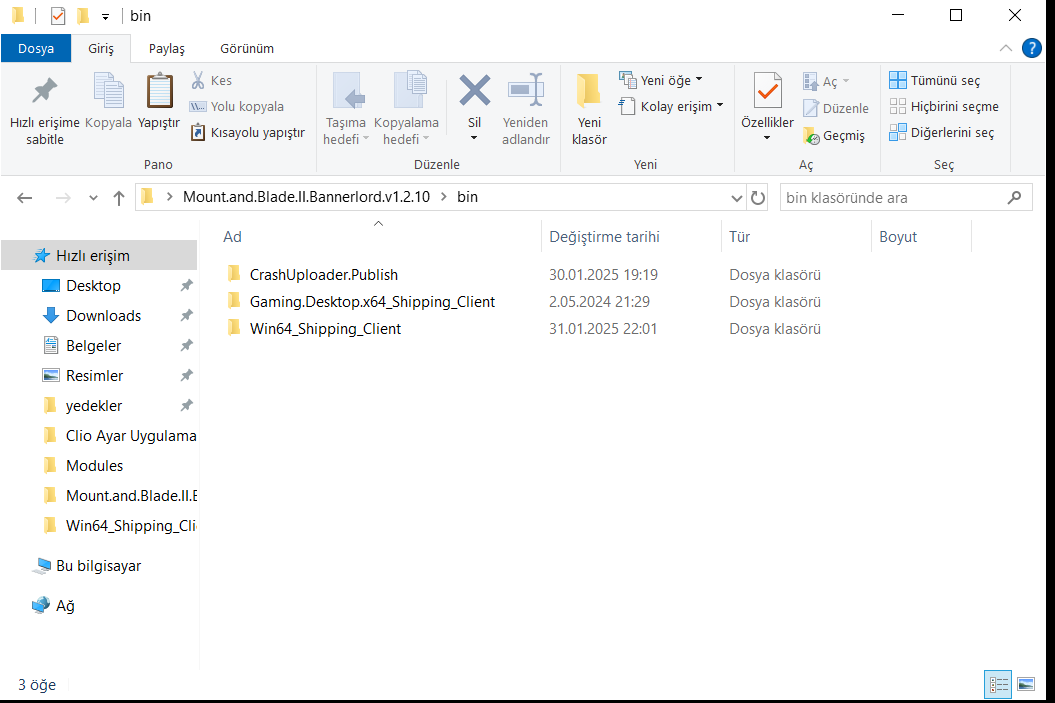Select Ağ (network) in navigation pane
Screen dimensions: 1055x703
pyautogui.click(x=65, y=605)
